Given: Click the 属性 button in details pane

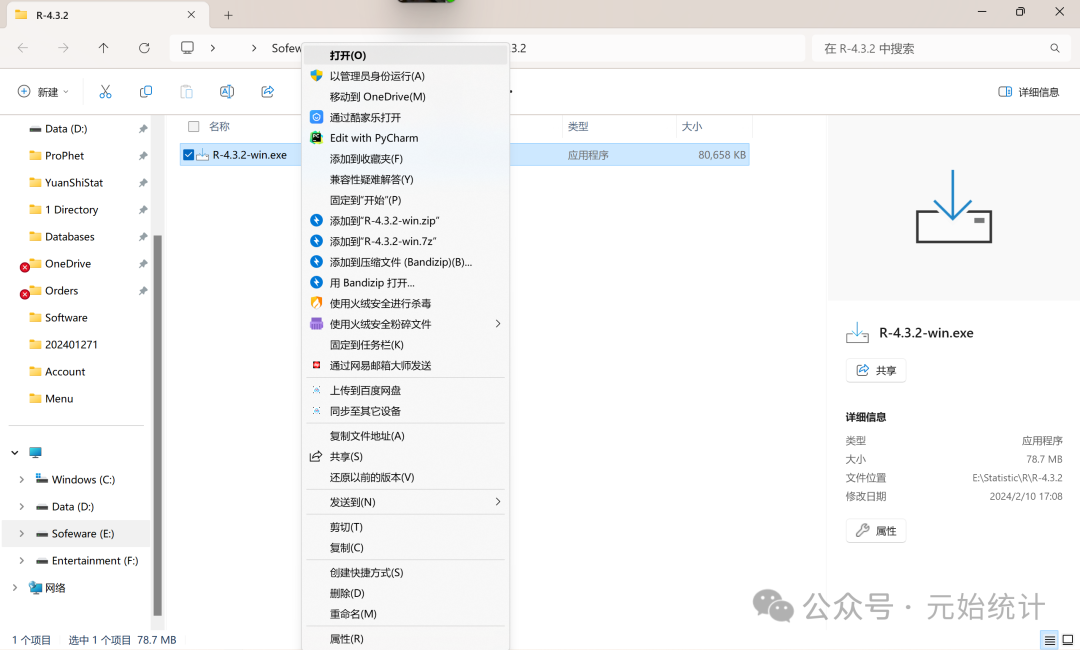Looking at the screenshot, I should click(875, 531).
